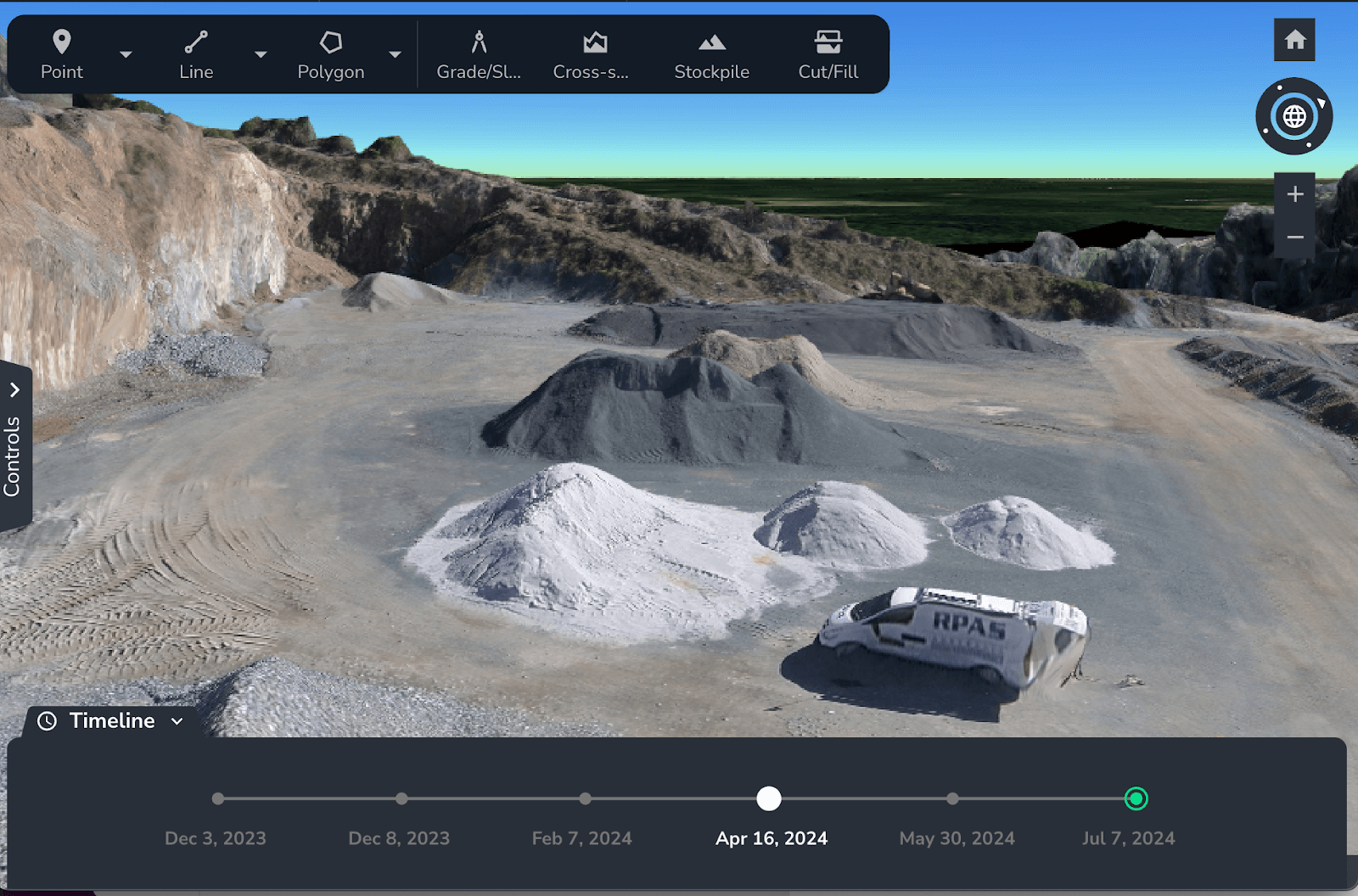The image size is (1358, 896).
Task: Activate the Grade/Slope tool
Action: 479,54
